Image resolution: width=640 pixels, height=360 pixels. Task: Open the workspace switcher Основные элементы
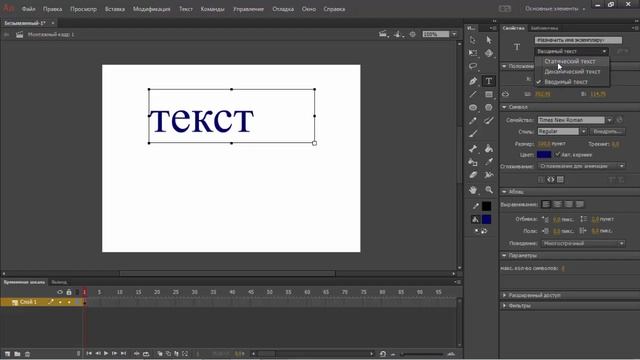554,9
